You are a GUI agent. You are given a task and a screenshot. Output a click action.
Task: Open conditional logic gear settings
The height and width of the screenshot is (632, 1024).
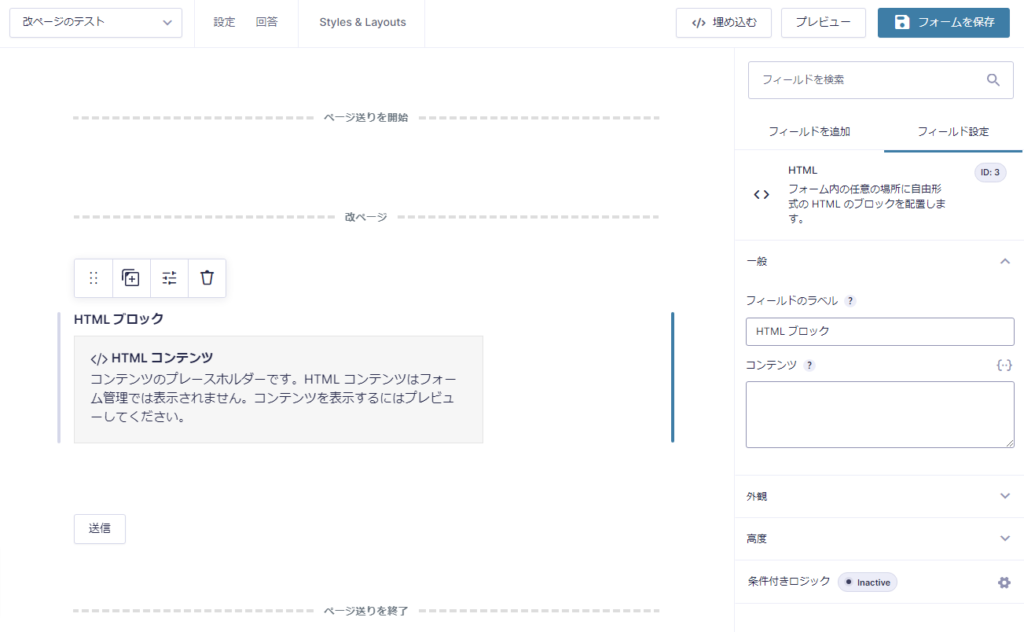coord(1004,582)
